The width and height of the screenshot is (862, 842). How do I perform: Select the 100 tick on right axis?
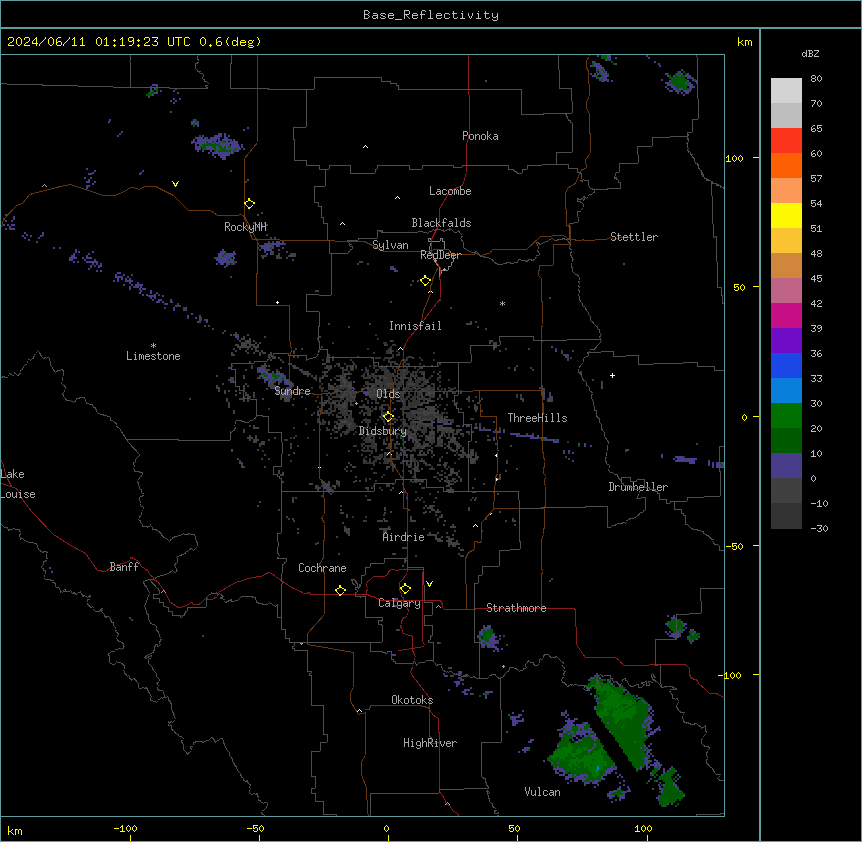coord(734,158)
